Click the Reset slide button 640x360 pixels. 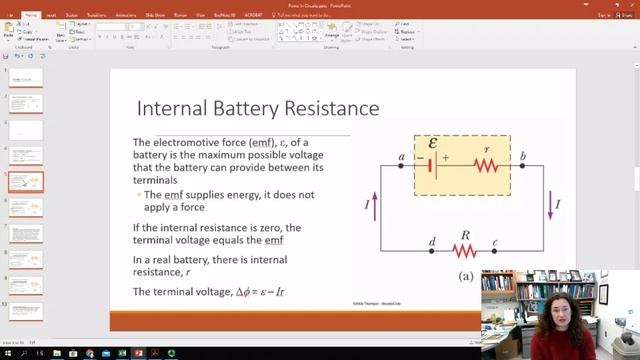tap(77, 31)
